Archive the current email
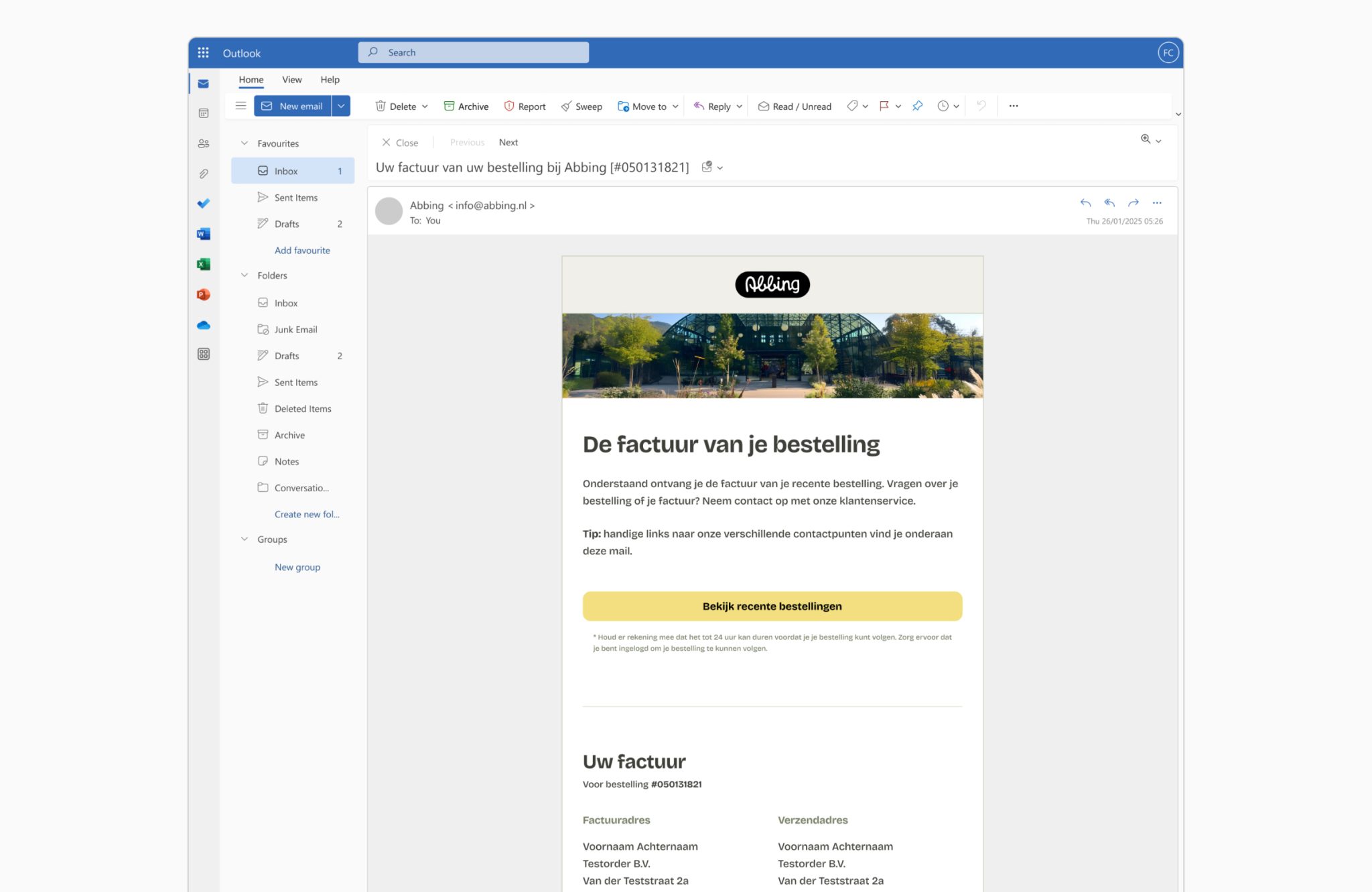The image size is (1372, 892). click(x=466, y=106)
